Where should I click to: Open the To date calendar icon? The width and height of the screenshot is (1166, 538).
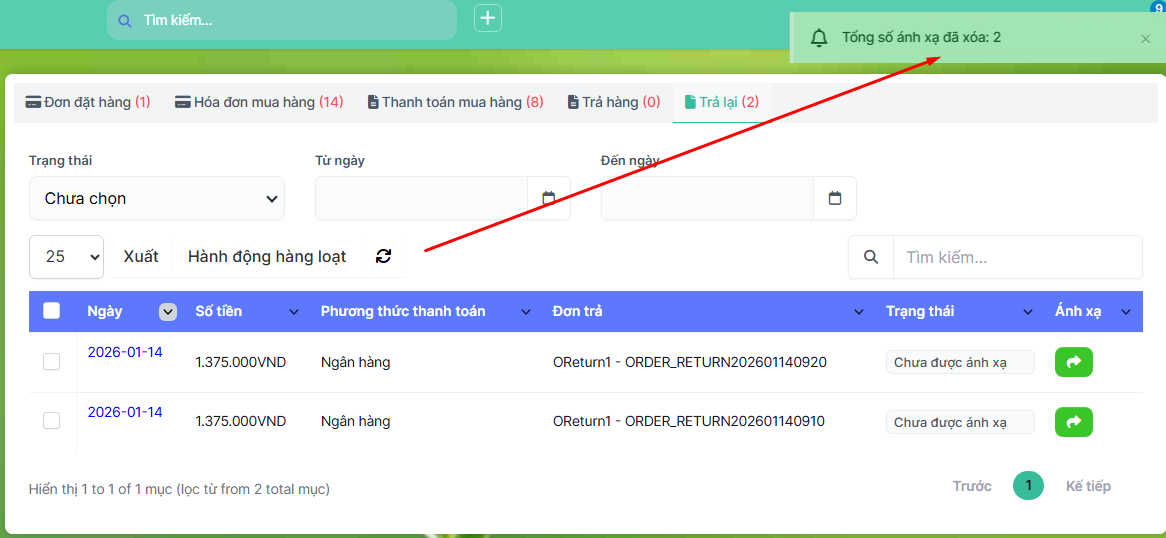[x=835, y=198]
